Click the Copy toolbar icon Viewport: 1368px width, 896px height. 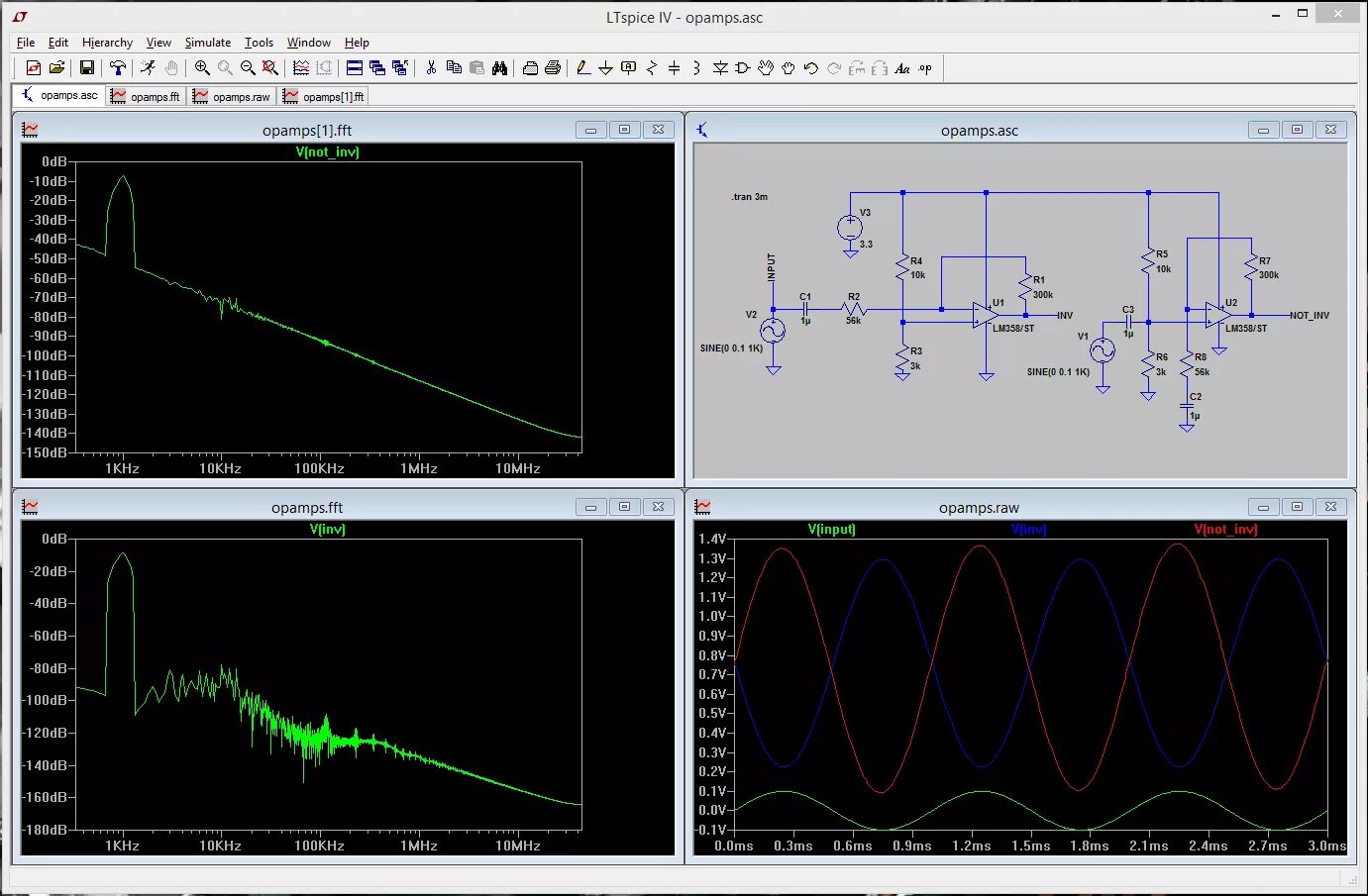click(x=454, y=68)
